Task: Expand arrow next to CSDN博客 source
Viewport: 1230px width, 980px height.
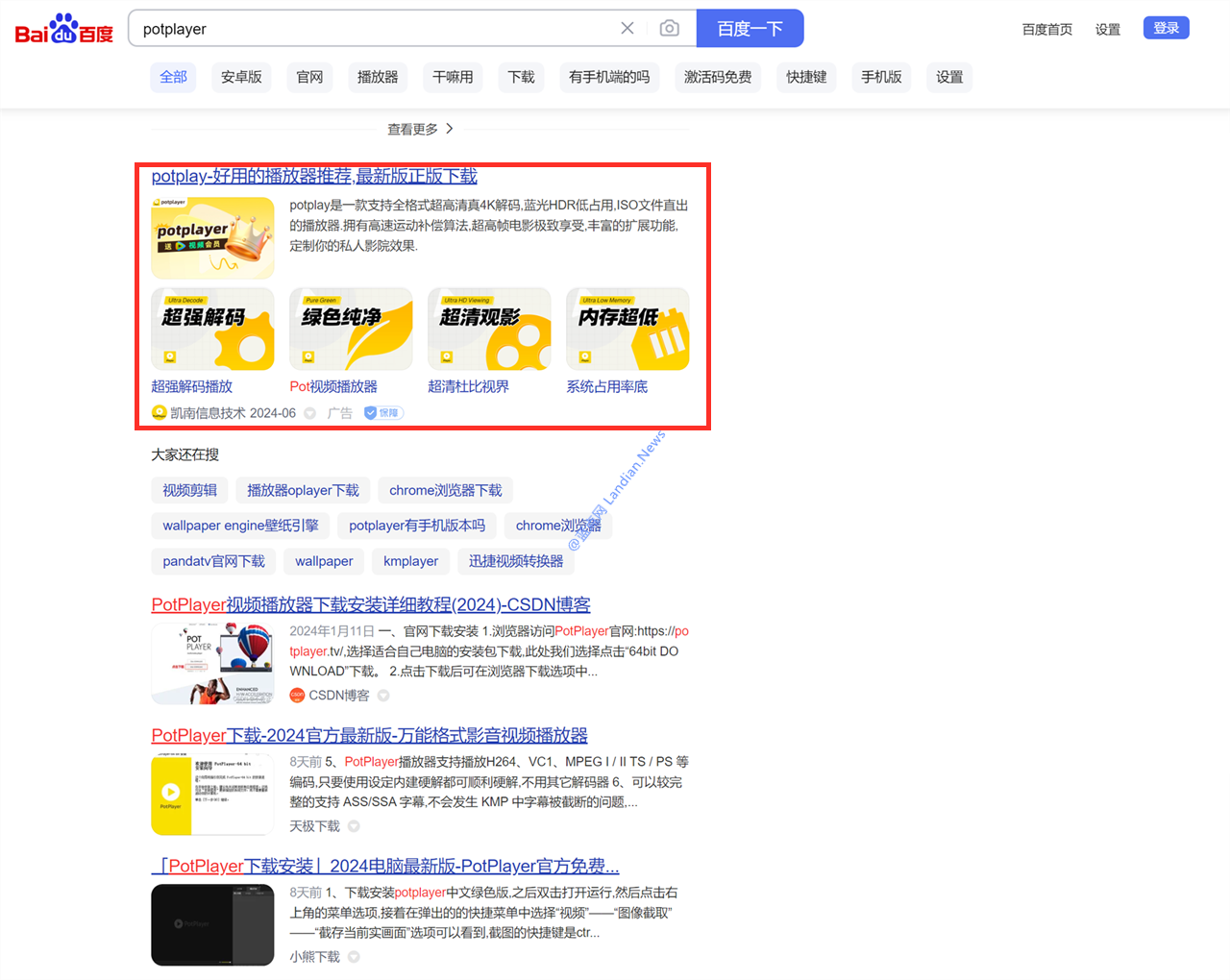Action: click(x=383, y=696)
